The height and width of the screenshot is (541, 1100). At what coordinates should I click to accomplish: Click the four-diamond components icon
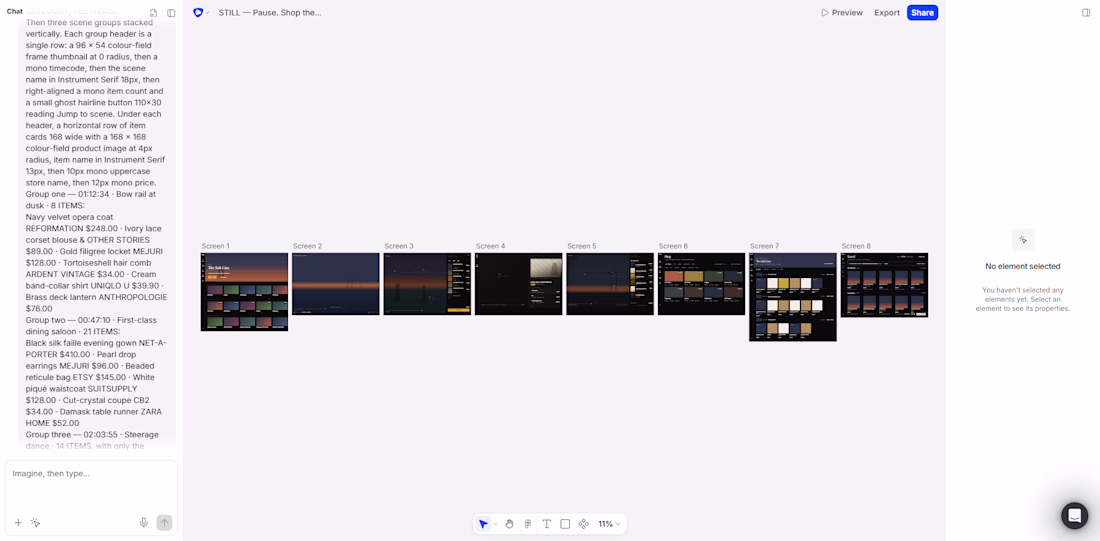pos(583,523)
